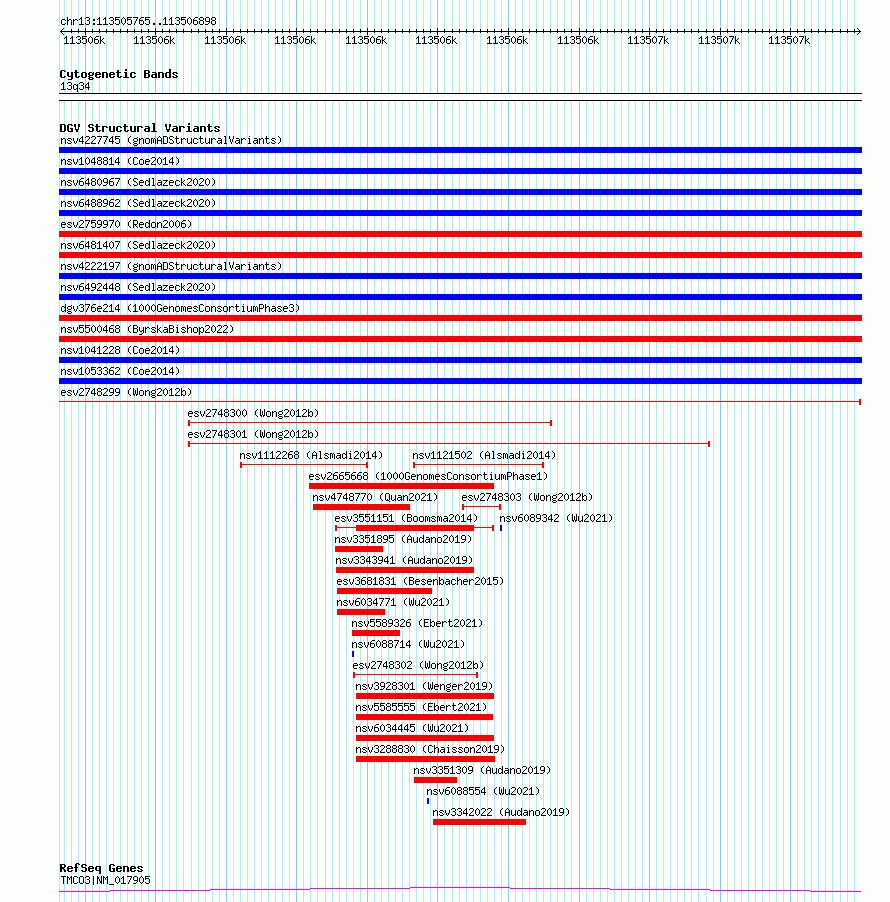Click label nsv1041228 (Coe2014)
890x902 pixels.
coord(120,350)
